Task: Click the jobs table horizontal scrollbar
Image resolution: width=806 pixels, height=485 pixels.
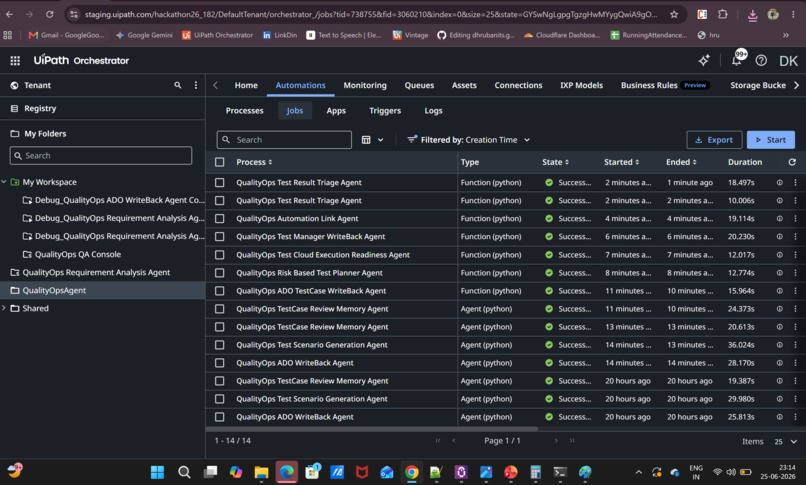Action: point(372,428)
